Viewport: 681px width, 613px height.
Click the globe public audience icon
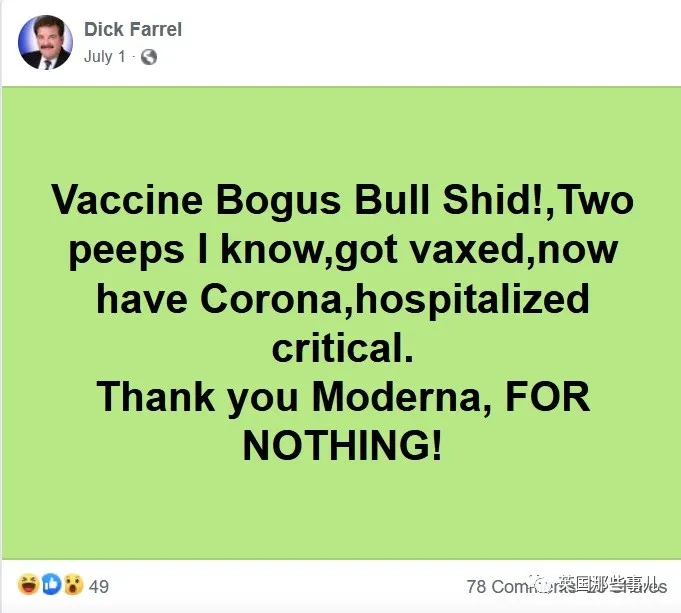pyautogui.click(x=149, y=57)
